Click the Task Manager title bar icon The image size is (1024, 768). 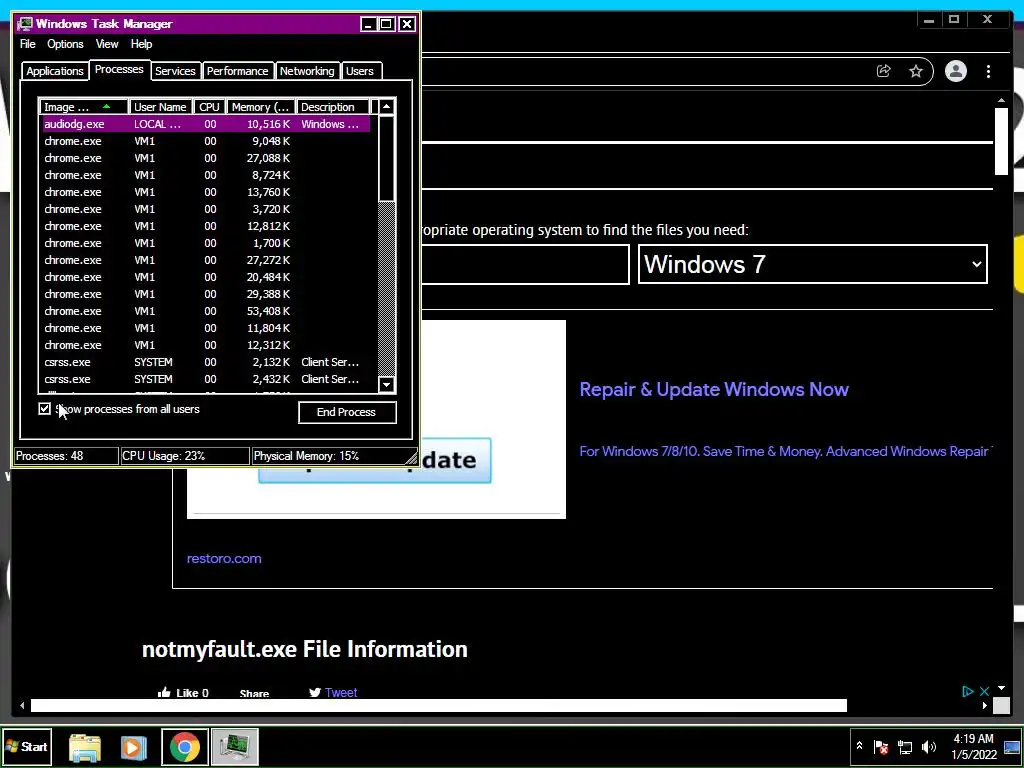(25, 24)
